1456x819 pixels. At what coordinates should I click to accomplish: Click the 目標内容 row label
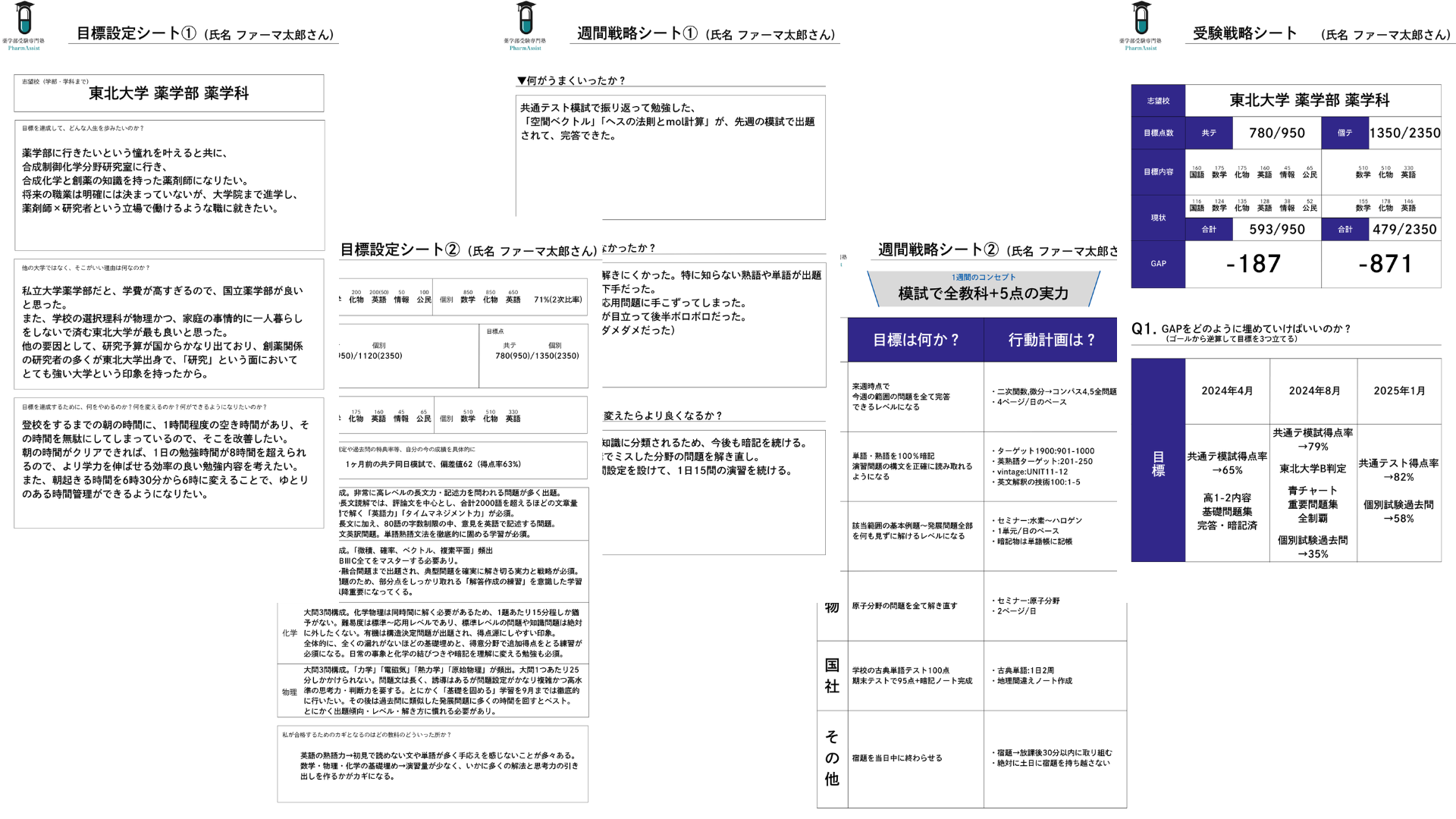click(x=1158, y=172)
